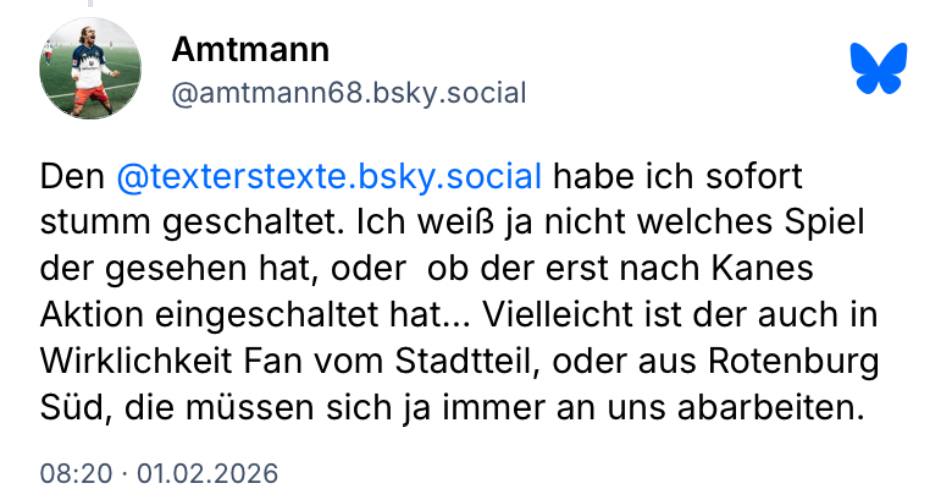The image size is (952, 500).
Task: Click the date 01.02.2026
Action: coord(207,472)
